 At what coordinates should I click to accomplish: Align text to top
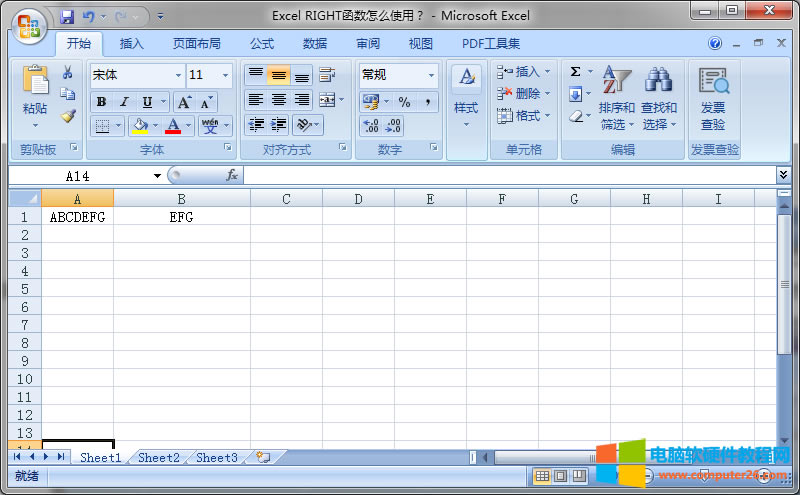click(256, 75)
